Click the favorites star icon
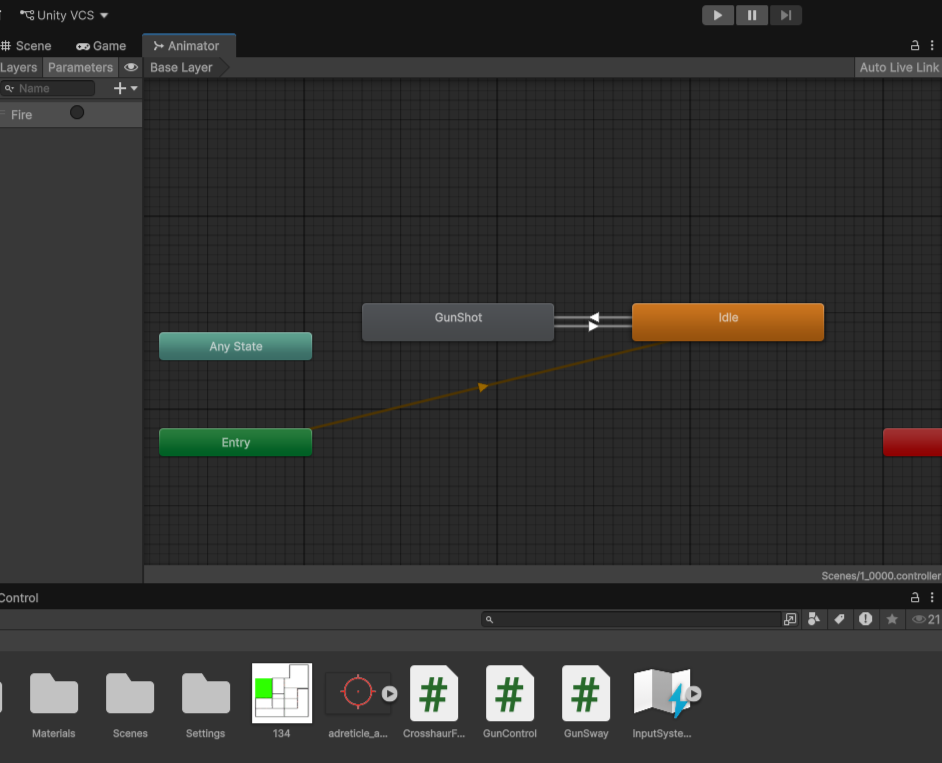This screenshot has height=763, width=942. point(892,619)
